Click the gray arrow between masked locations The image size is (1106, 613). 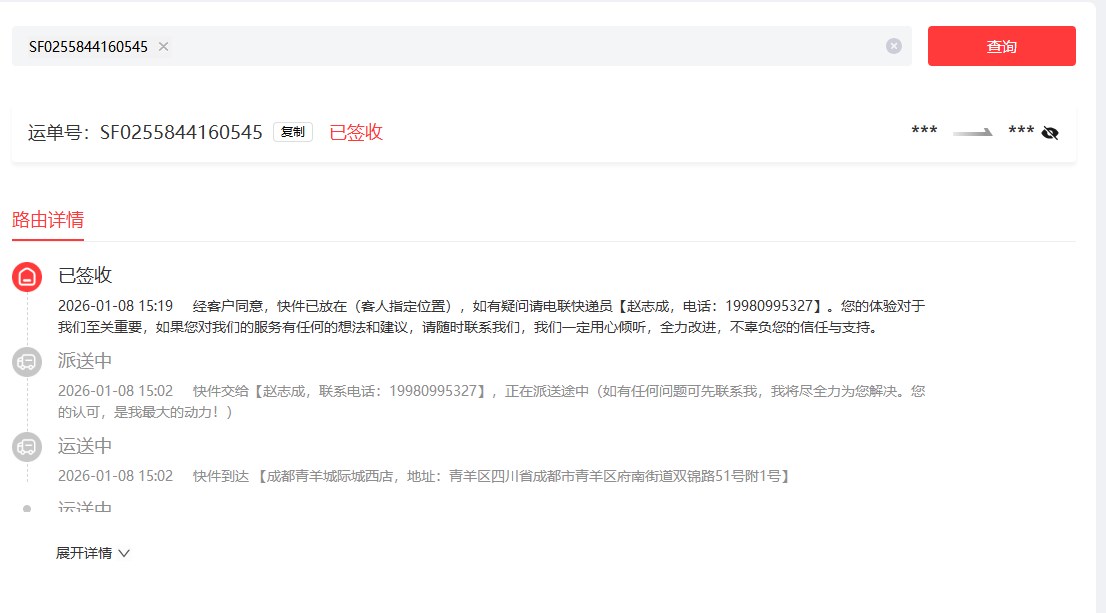972,132
